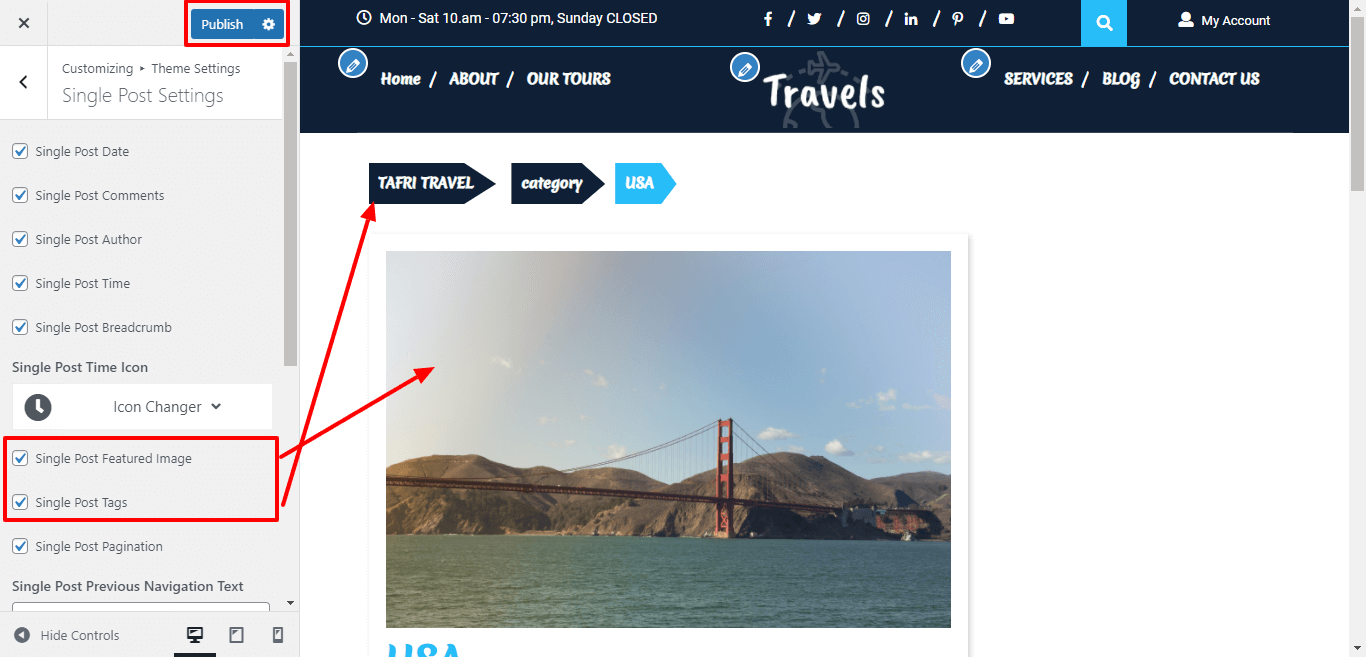Click the Publish button
Image resolution: width=1366 pixels, height=657 pixels.
click(222, 24)
